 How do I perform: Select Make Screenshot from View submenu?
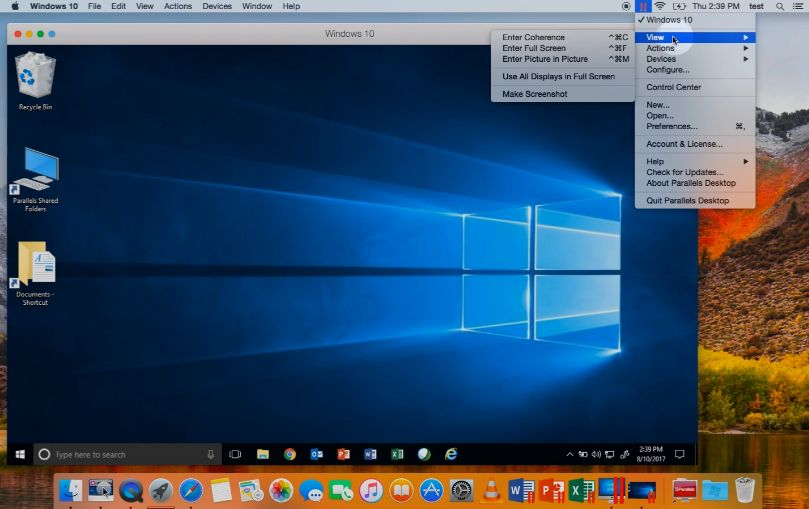534,94
